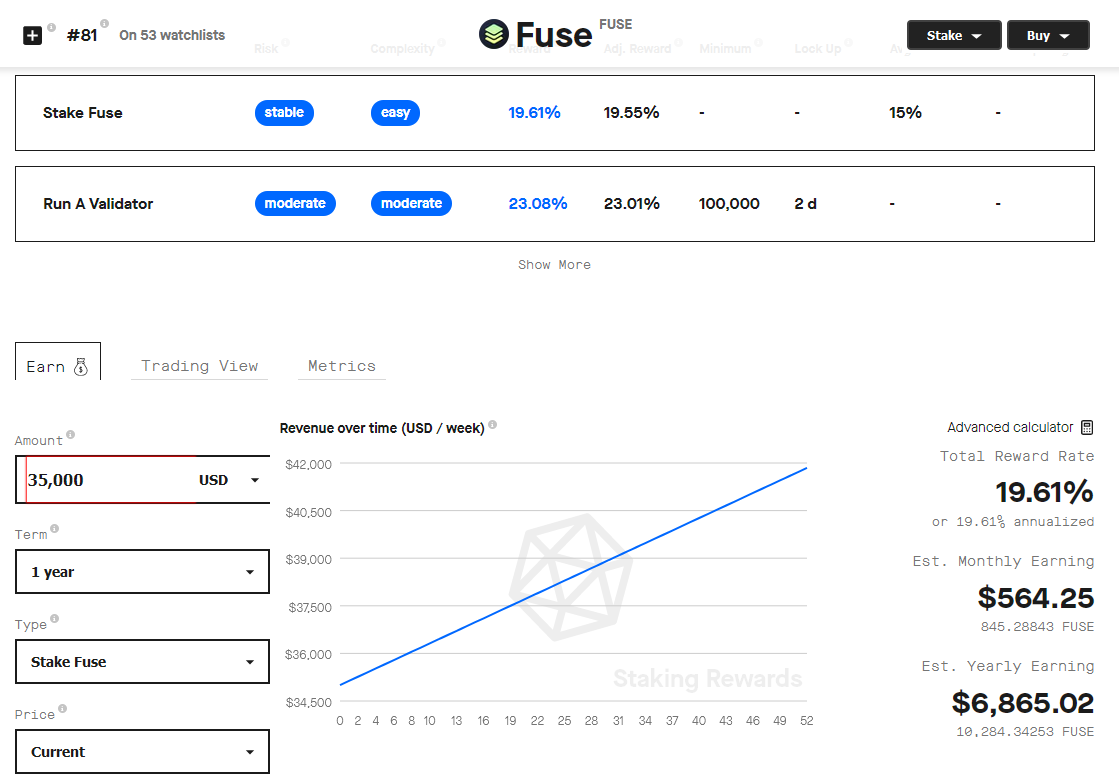The image size is (1119, 783).
Task: Click the large 19.61% Total Reward Rate
Action: point(1045,492)
